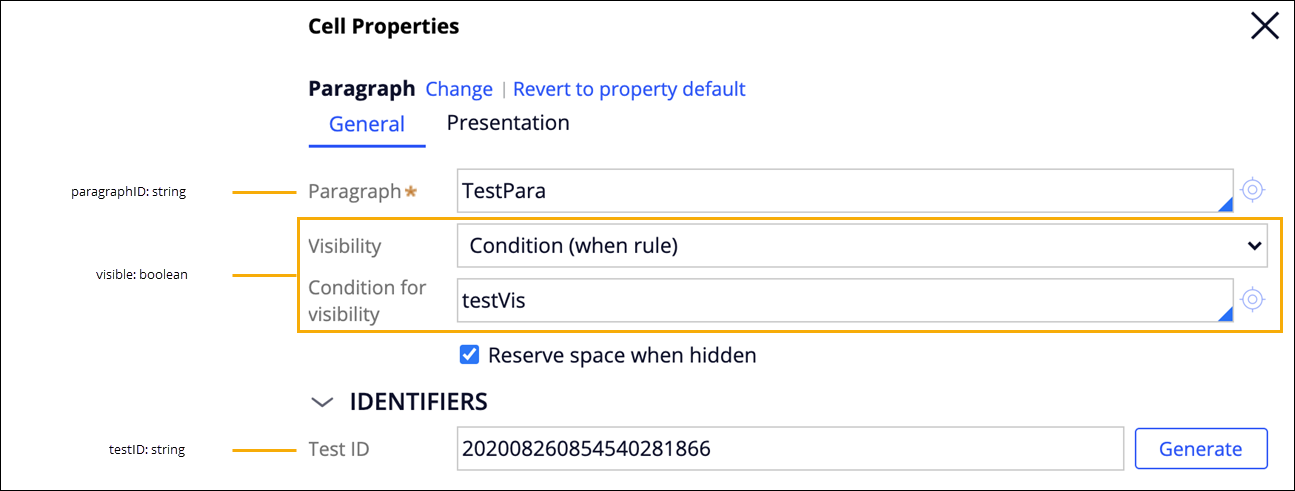Close the Cell Properties dialog
Viewport: 1295px width, 491px height.
click(x=1265, y=27)
